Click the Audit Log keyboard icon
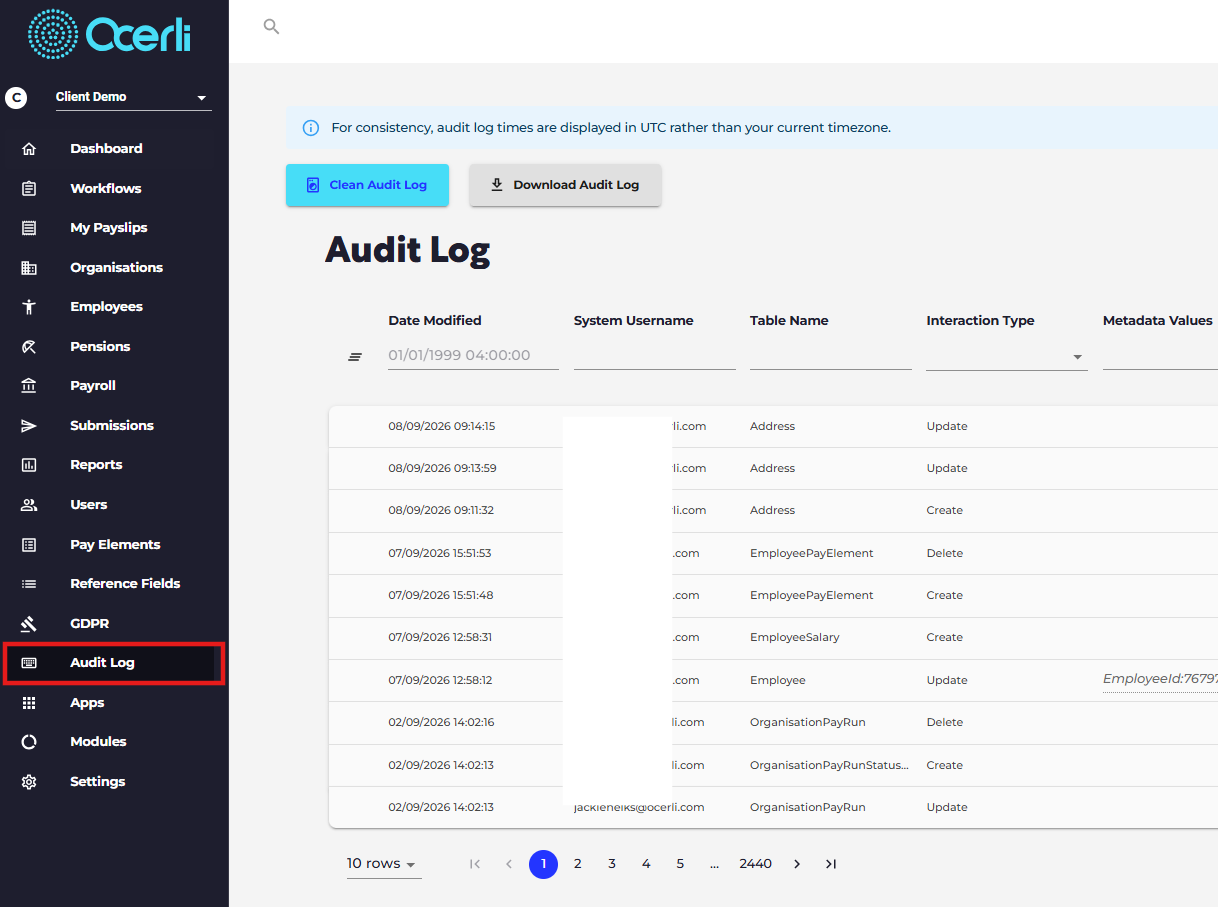 point(29,663)
